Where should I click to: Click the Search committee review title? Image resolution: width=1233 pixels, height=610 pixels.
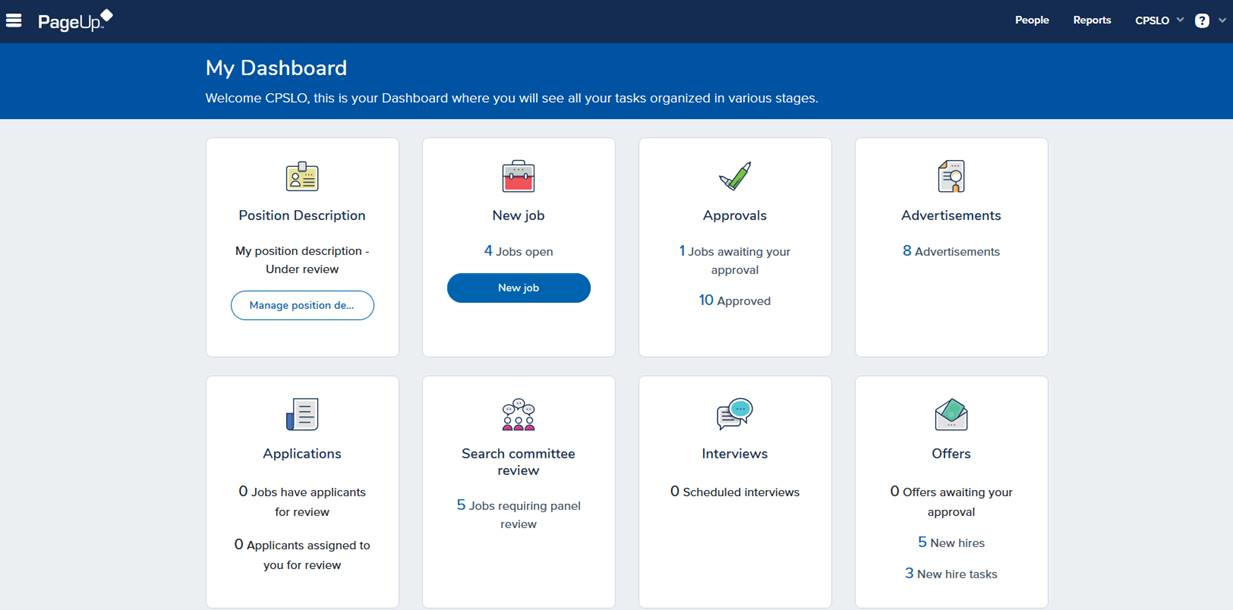[x=518, y=461]
